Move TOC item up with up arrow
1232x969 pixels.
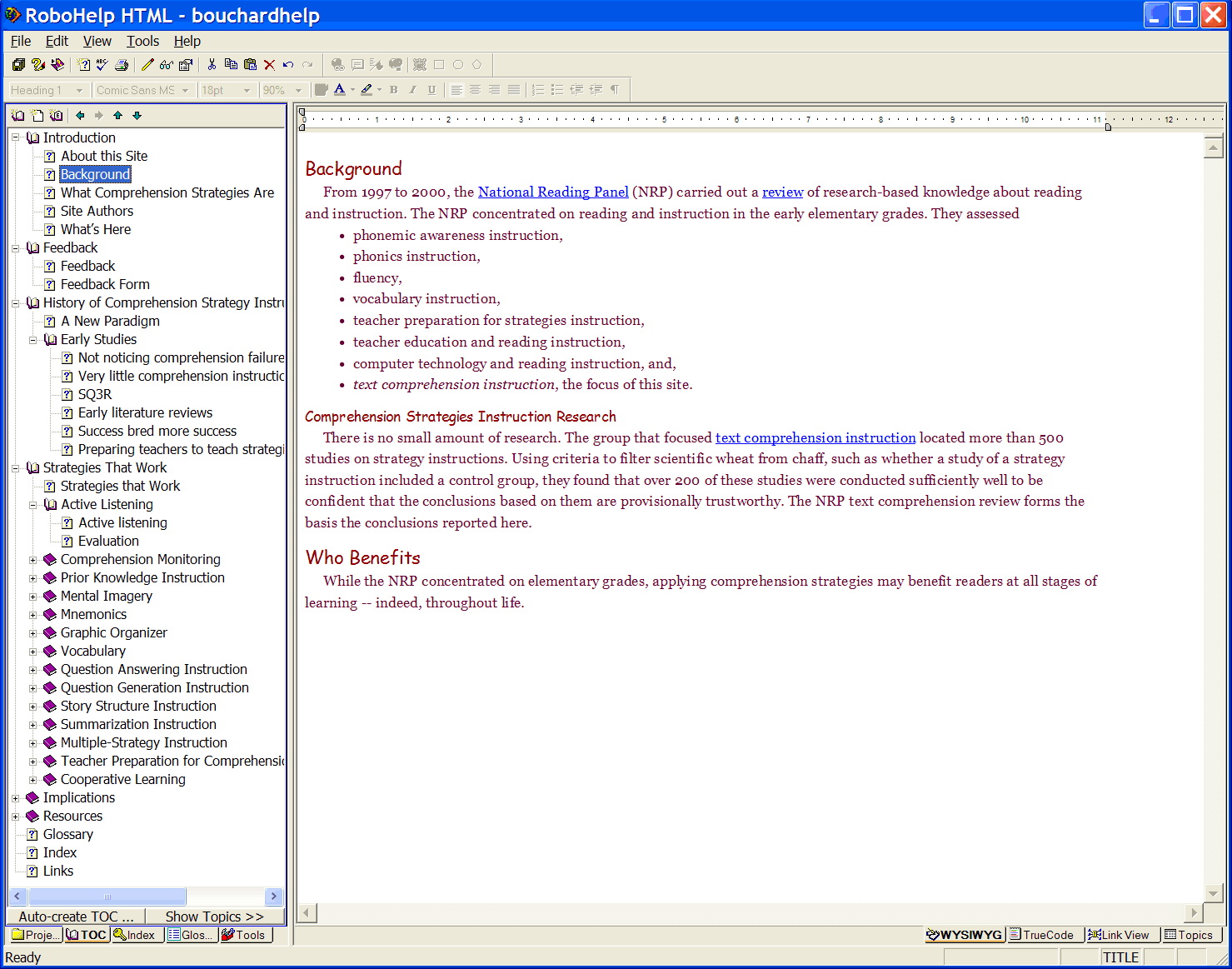(x=117, y=115)
